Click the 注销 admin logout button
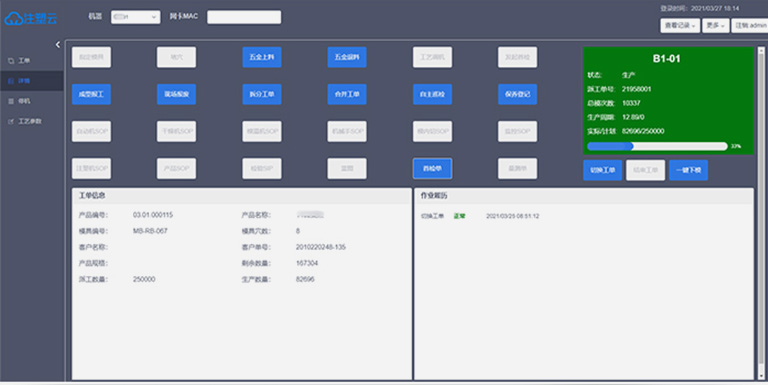The height and width of the screenshot is (385, 768). coord(749,25)
